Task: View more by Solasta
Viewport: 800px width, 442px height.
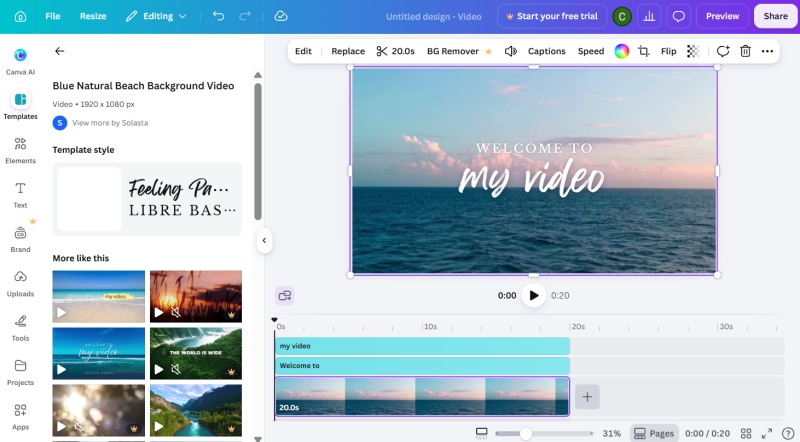Action: tap(110, 123)
